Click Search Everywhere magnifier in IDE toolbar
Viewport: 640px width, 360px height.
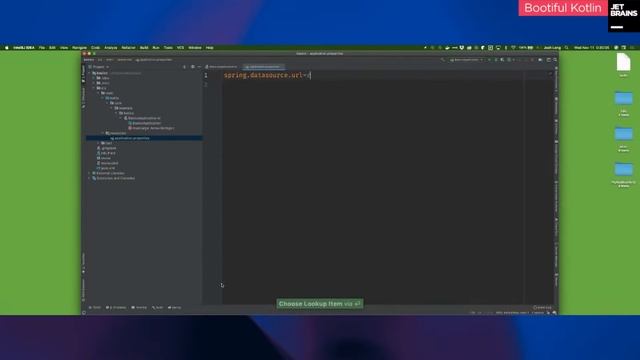555,60
